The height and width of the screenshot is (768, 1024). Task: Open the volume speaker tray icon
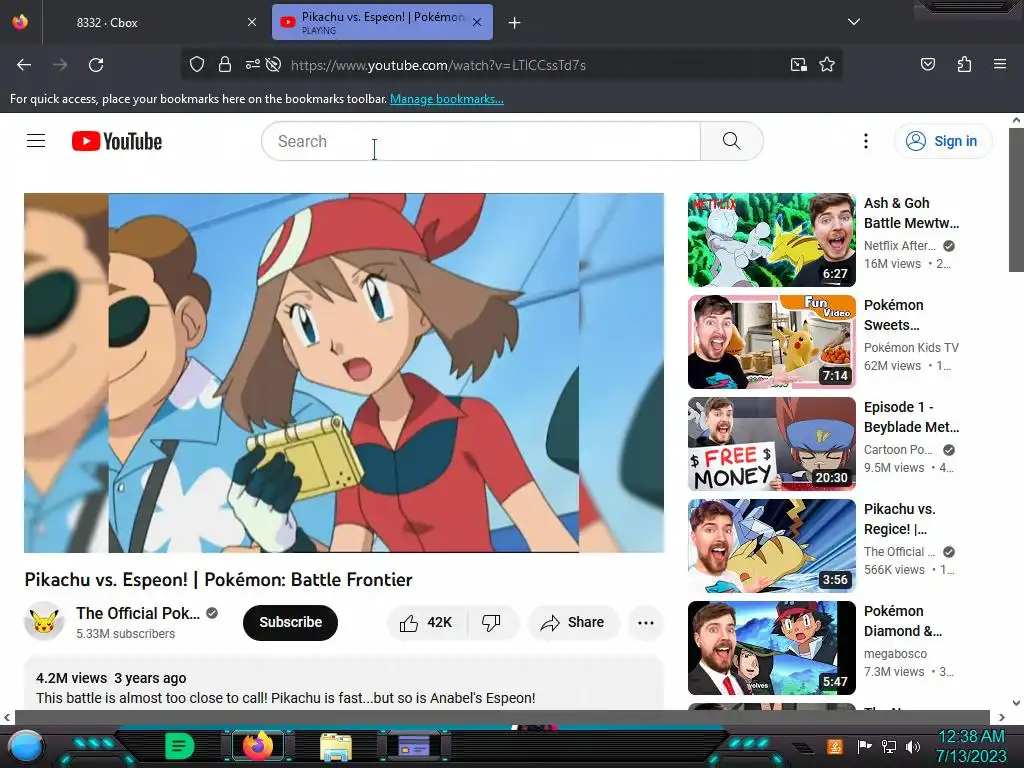click(912, 746)
